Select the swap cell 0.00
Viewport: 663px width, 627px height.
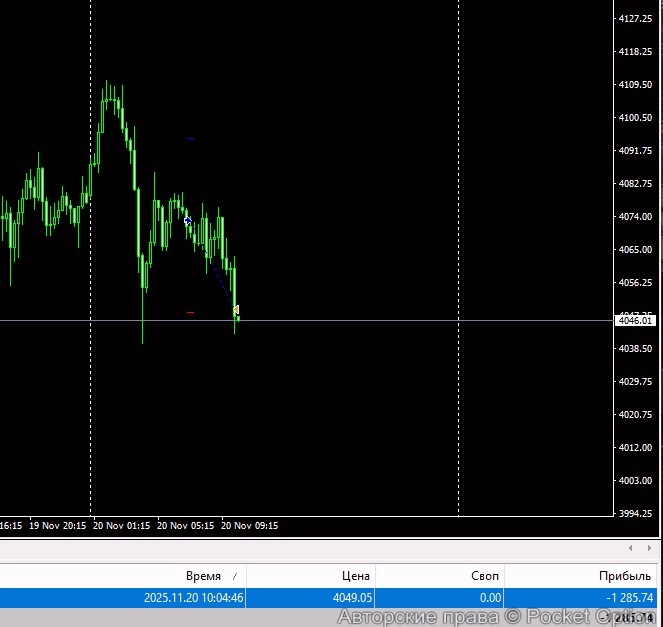tap(490, 597)
